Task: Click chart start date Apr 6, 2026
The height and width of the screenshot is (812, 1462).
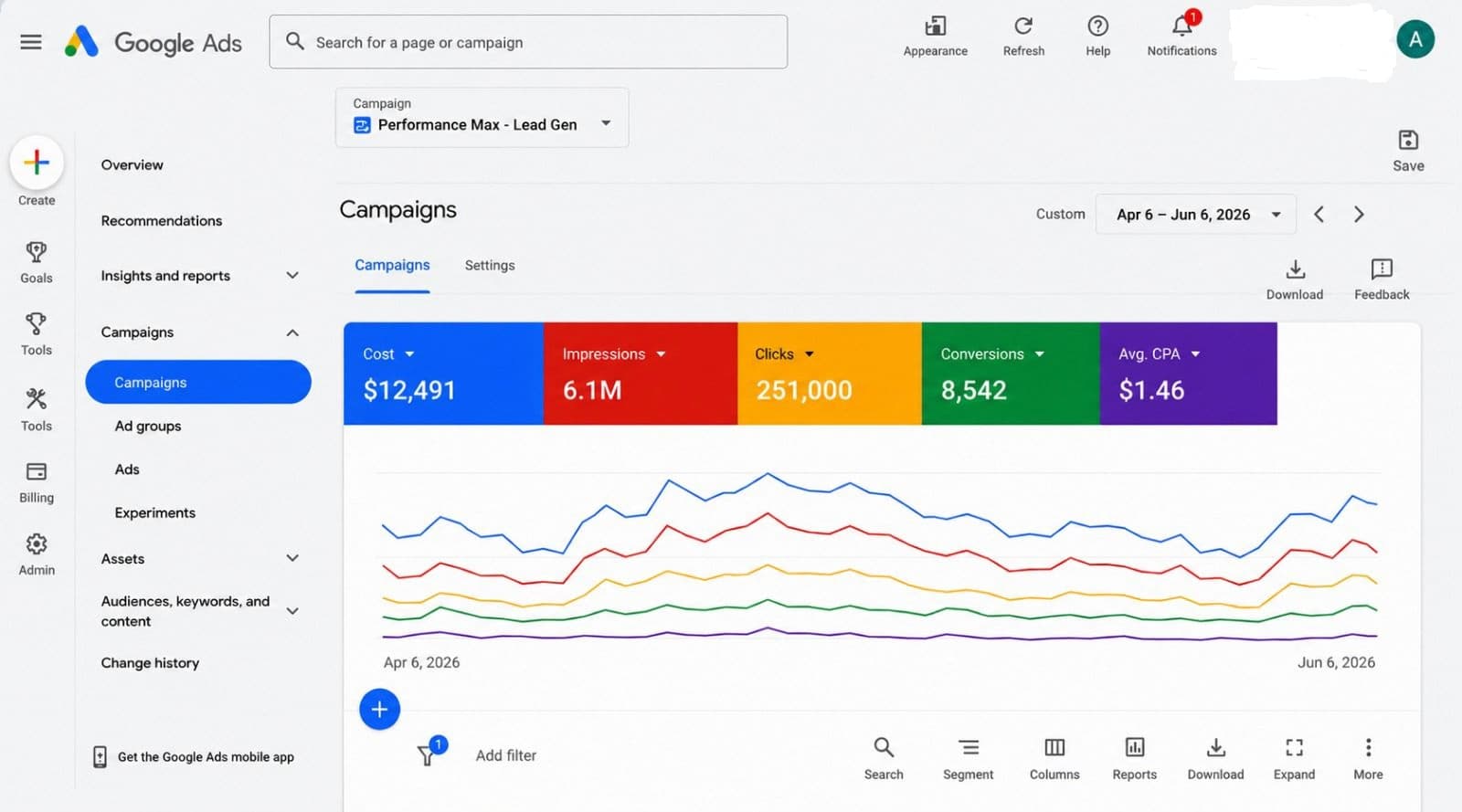Action: click(x=422, y=662)
